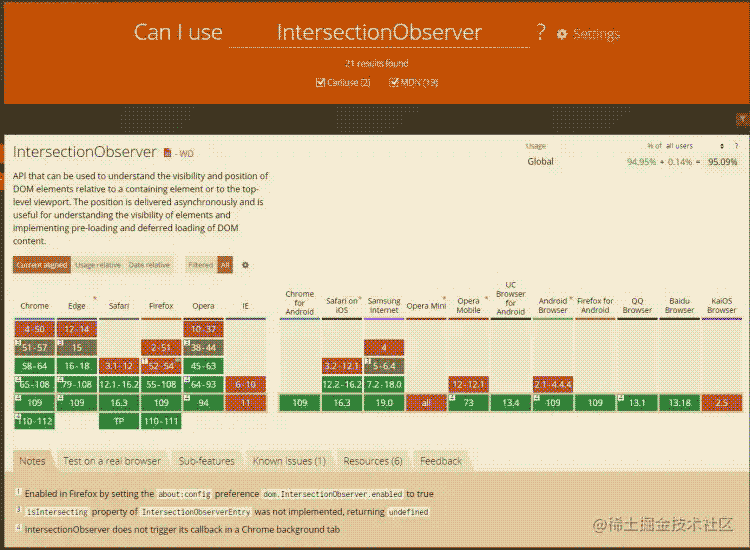The width and height of the screenshot is (750, 550).
Task: Select UC Browser 13.4 cell
Action: tap(510, 403)
